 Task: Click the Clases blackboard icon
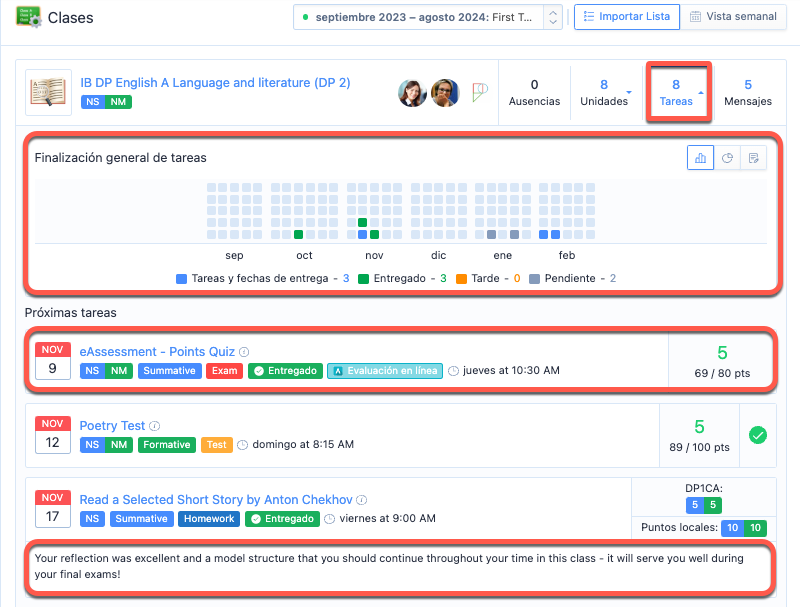(29, 17)
